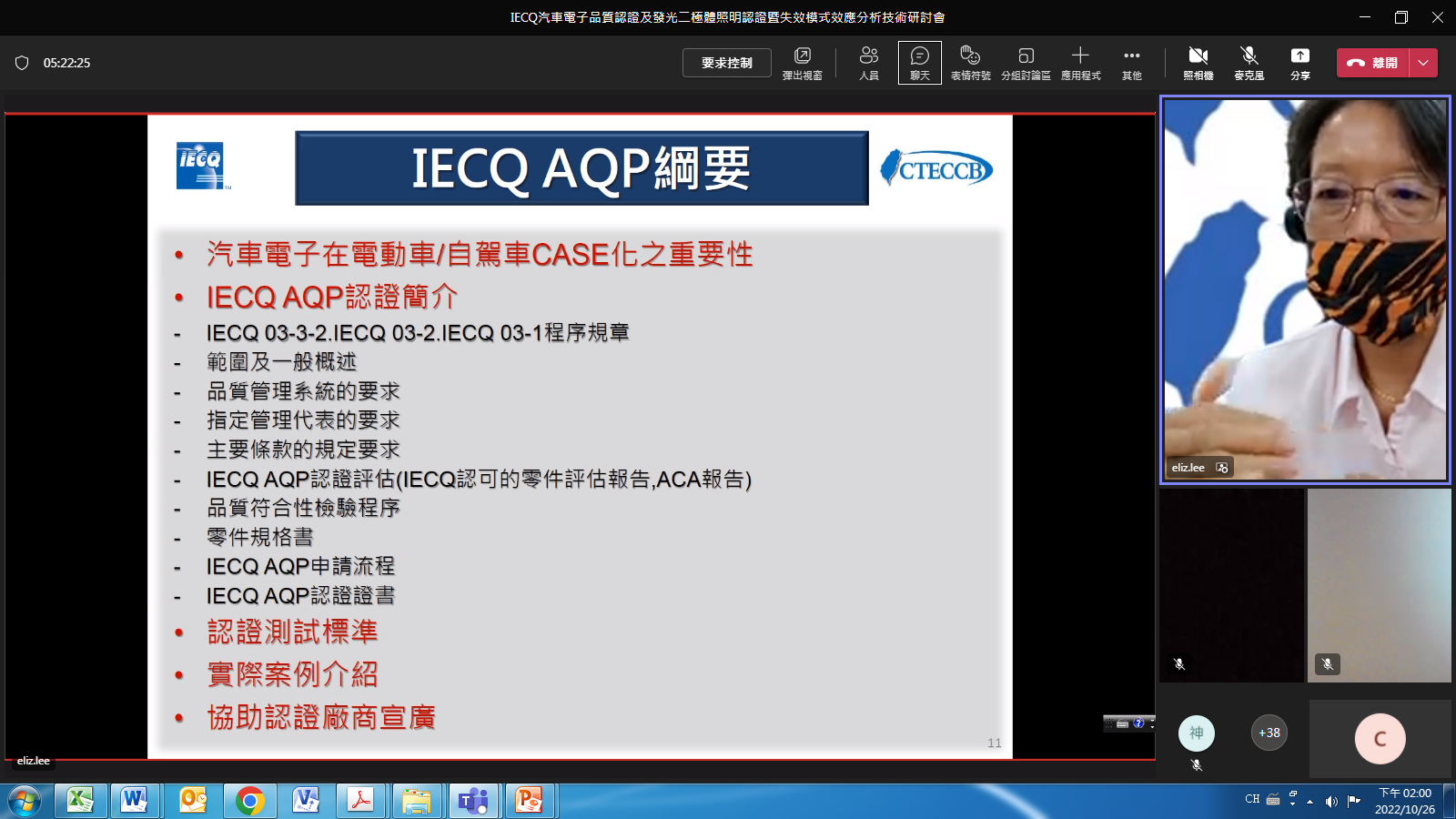Click the slide line 認證測試標準
The width and height of the screenshot is (1456, 819).
tap(292, 632)
